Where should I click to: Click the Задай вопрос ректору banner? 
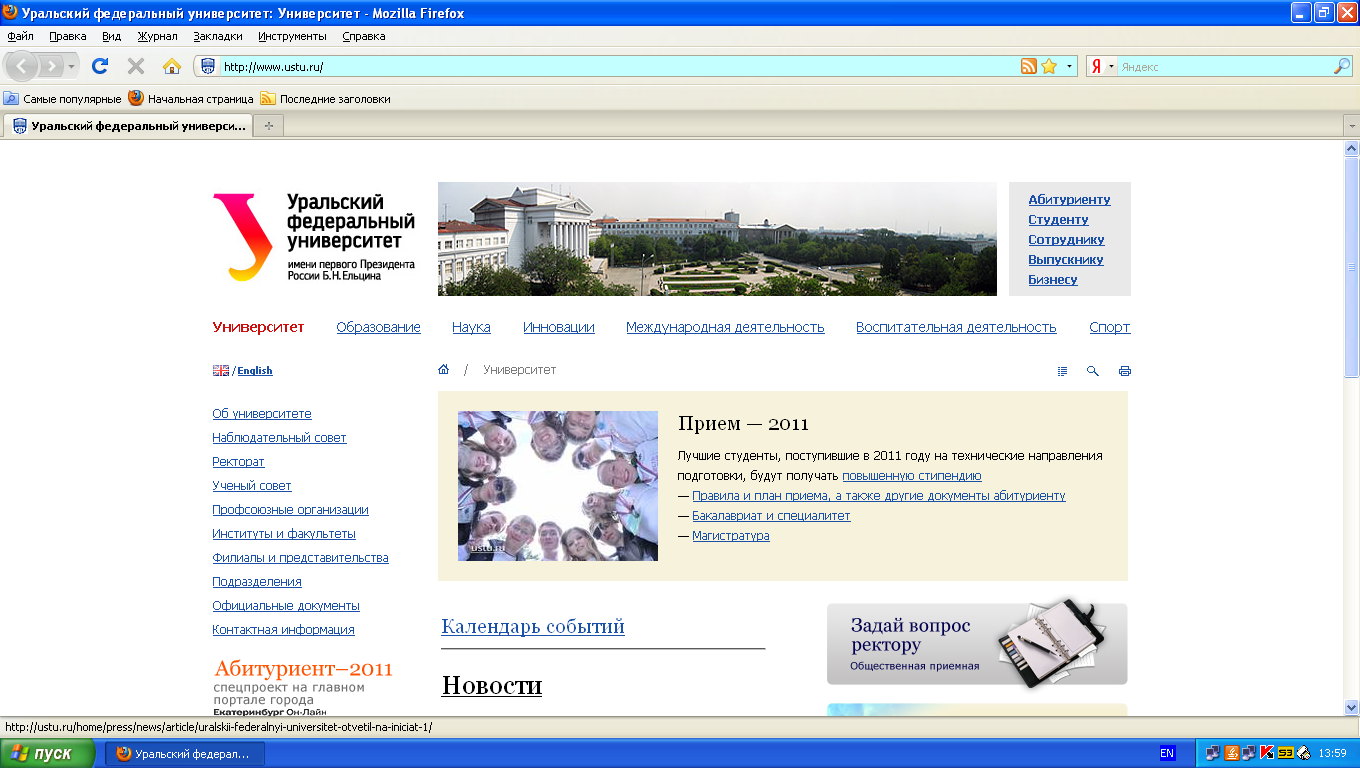977,644
